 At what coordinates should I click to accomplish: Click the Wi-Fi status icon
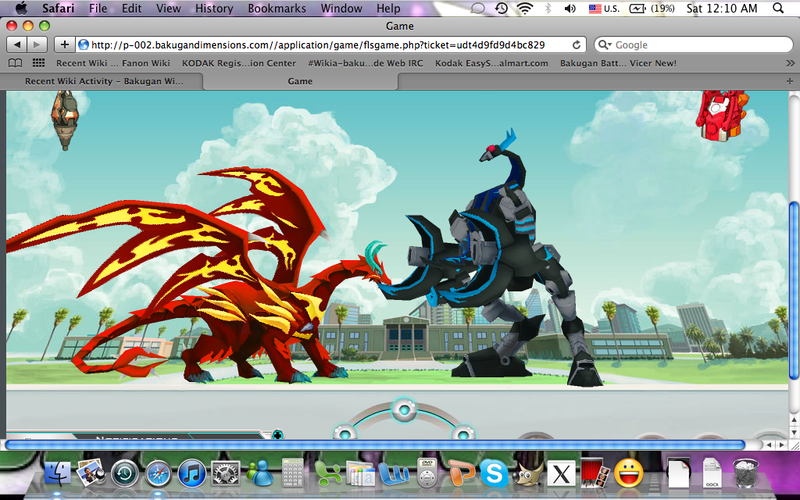tap(525, 8)
